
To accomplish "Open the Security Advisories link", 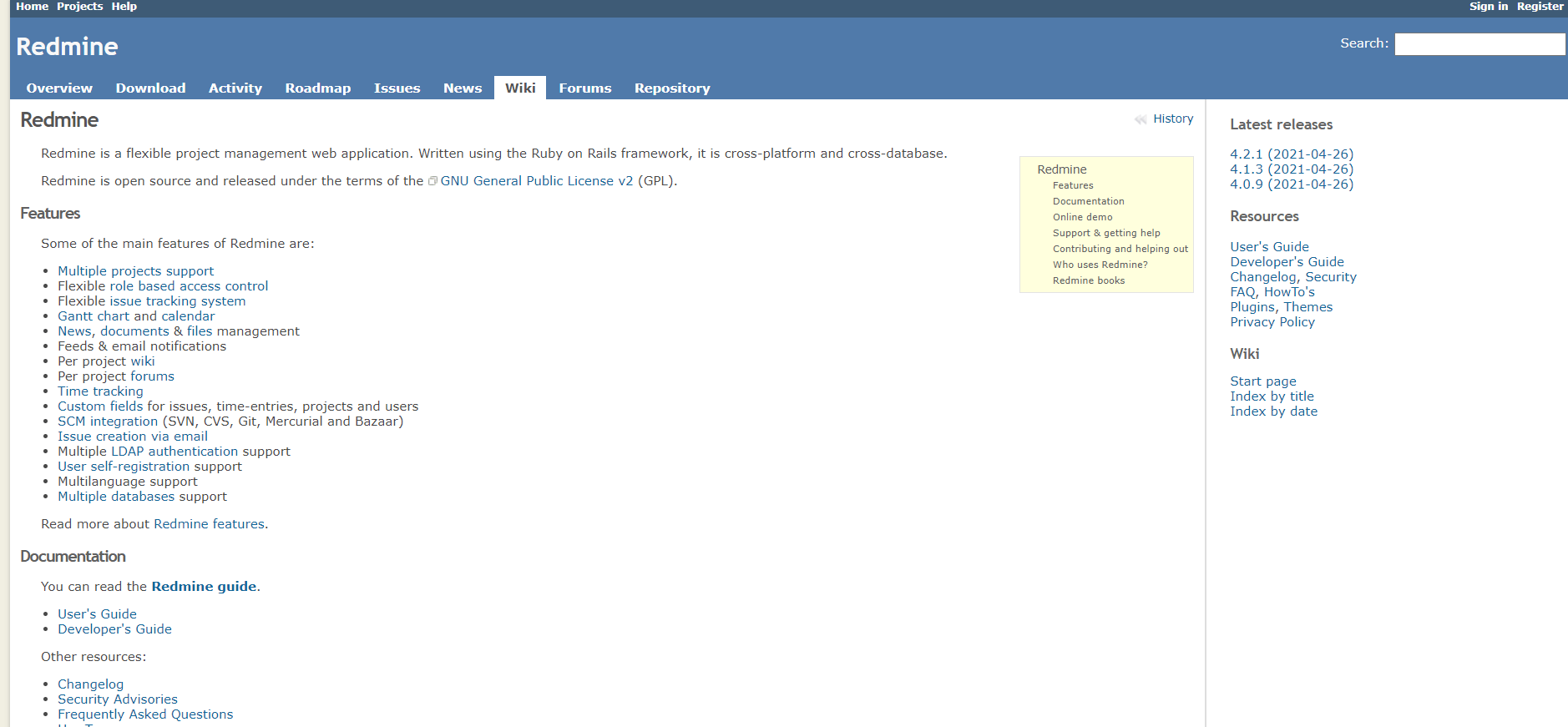I will [x=118, y=699].
